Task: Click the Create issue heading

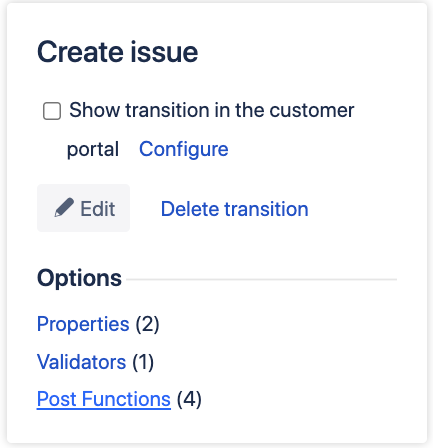Action: [118, 52]
